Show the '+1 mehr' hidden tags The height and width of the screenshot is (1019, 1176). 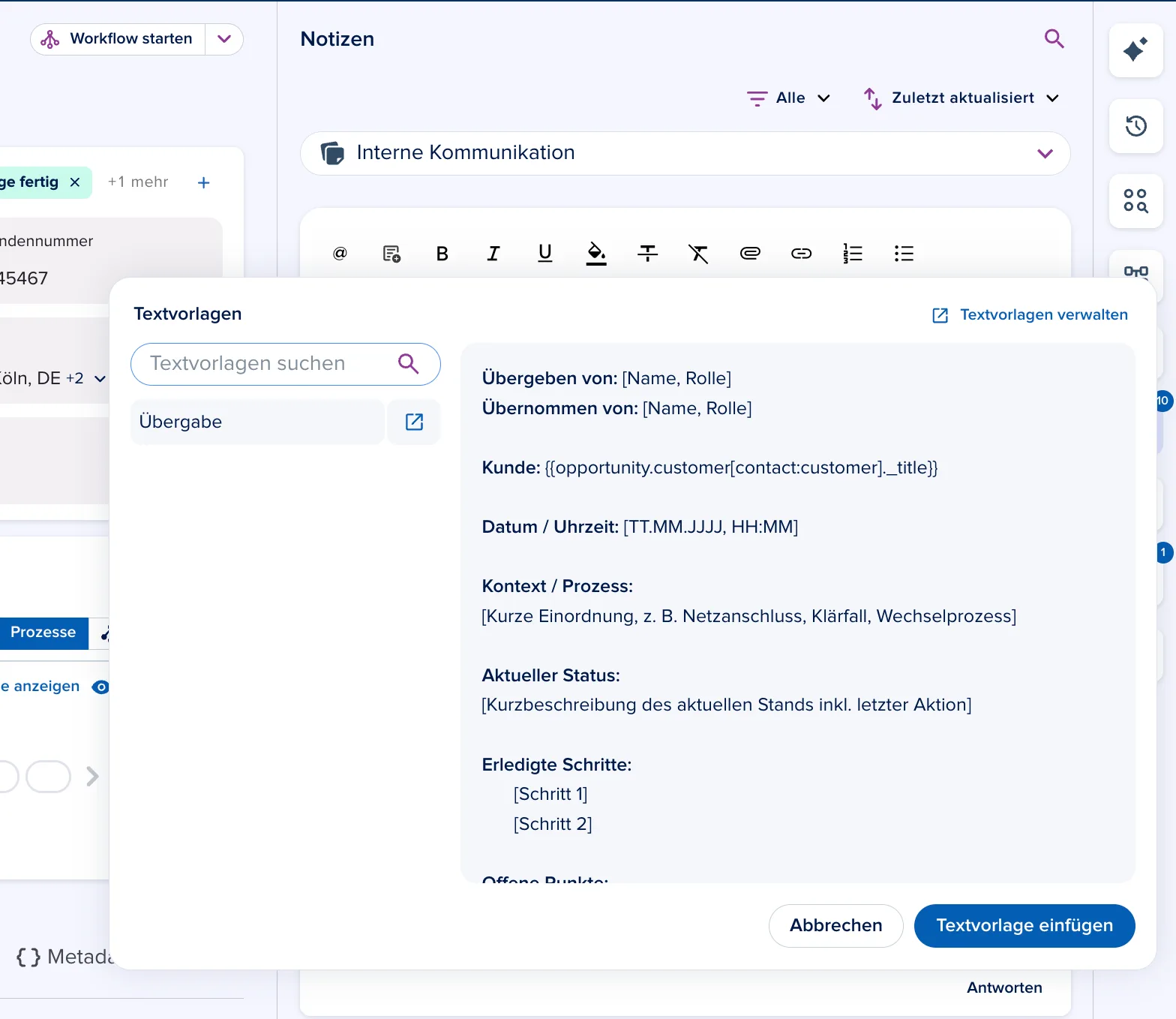tap(138, 182)
